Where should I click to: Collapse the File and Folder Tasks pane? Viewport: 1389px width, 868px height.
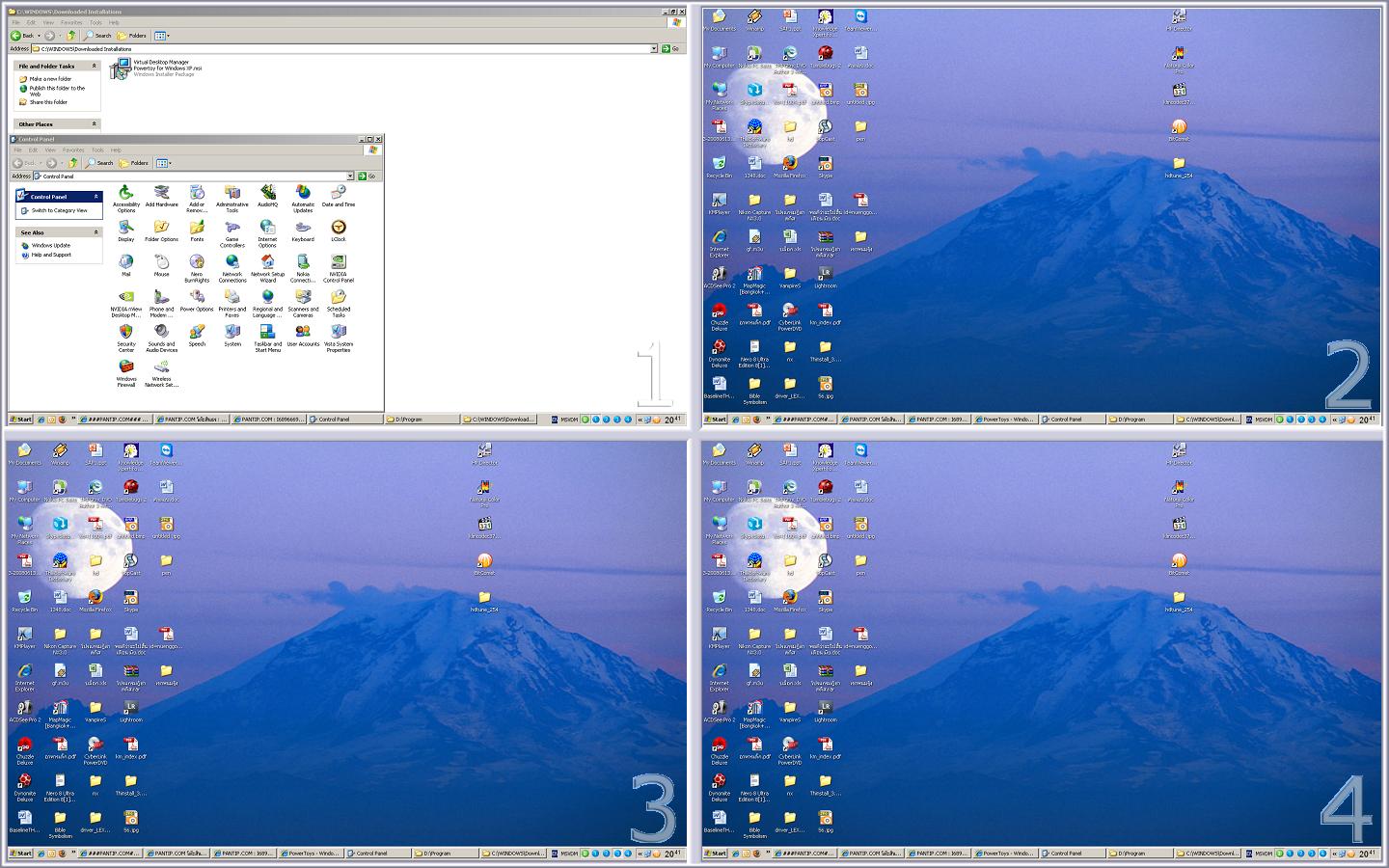95,67
